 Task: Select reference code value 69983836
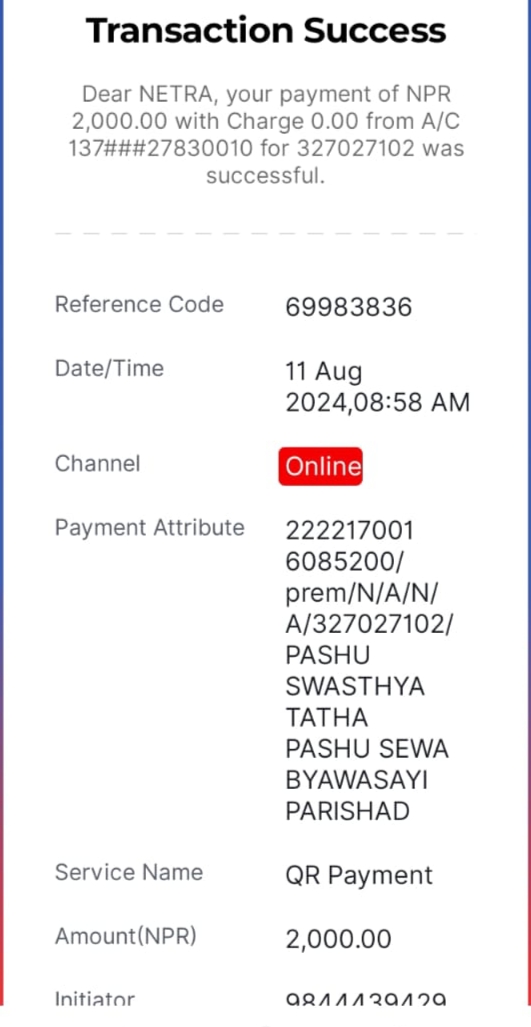click(349, 307)
